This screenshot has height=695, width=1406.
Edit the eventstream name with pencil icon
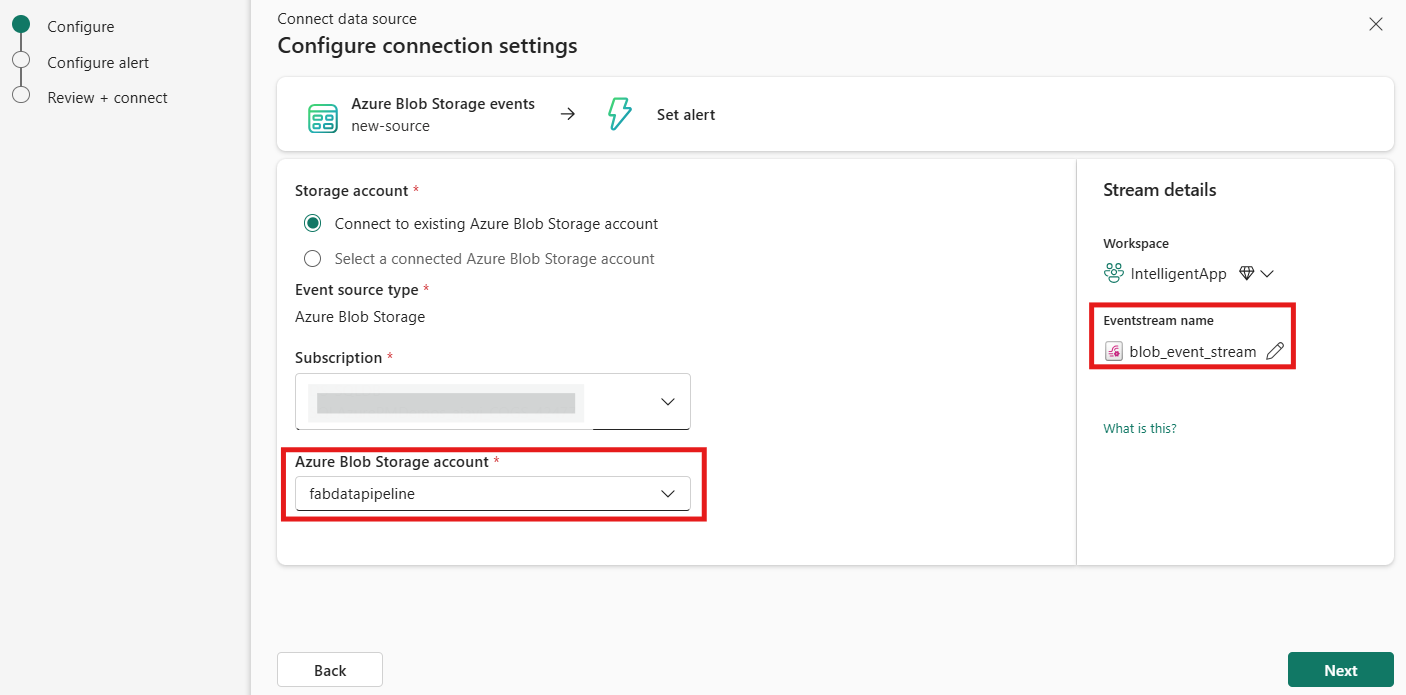point(1275,351)
